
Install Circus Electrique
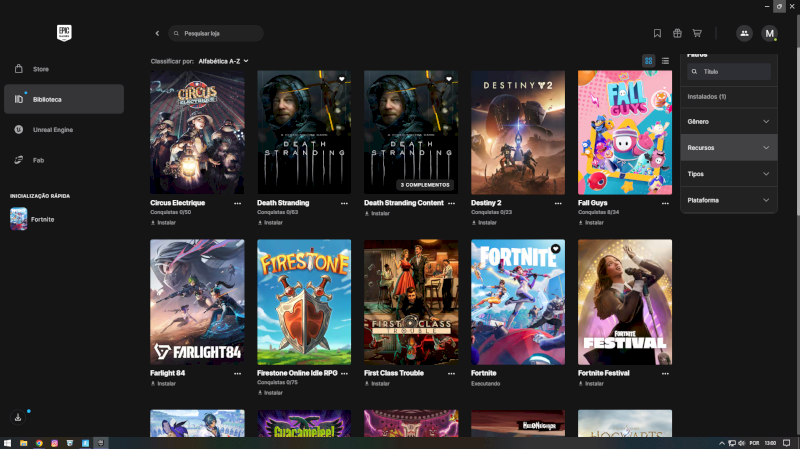(163, 222)
